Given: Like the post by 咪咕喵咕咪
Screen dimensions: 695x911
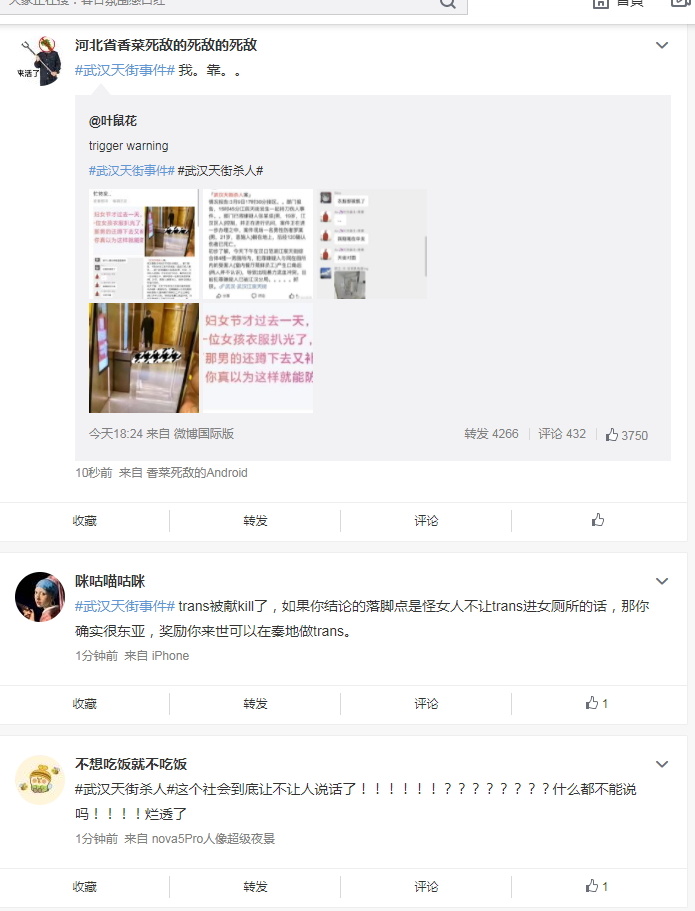Looking at the screenshot, I should tap(597, 703).
